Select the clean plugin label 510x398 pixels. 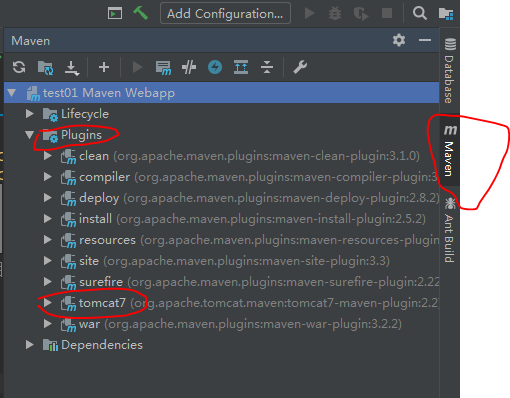94,156
